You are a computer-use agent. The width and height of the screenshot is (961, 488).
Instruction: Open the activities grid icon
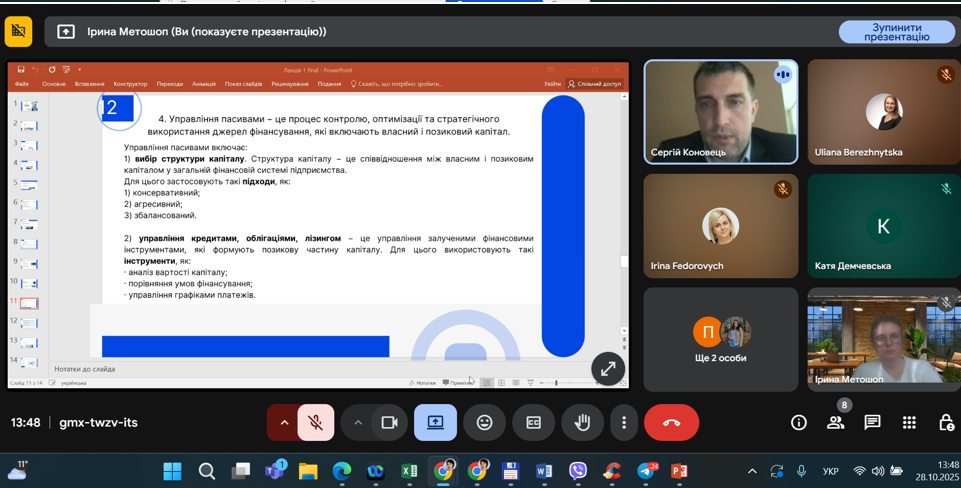909,422
